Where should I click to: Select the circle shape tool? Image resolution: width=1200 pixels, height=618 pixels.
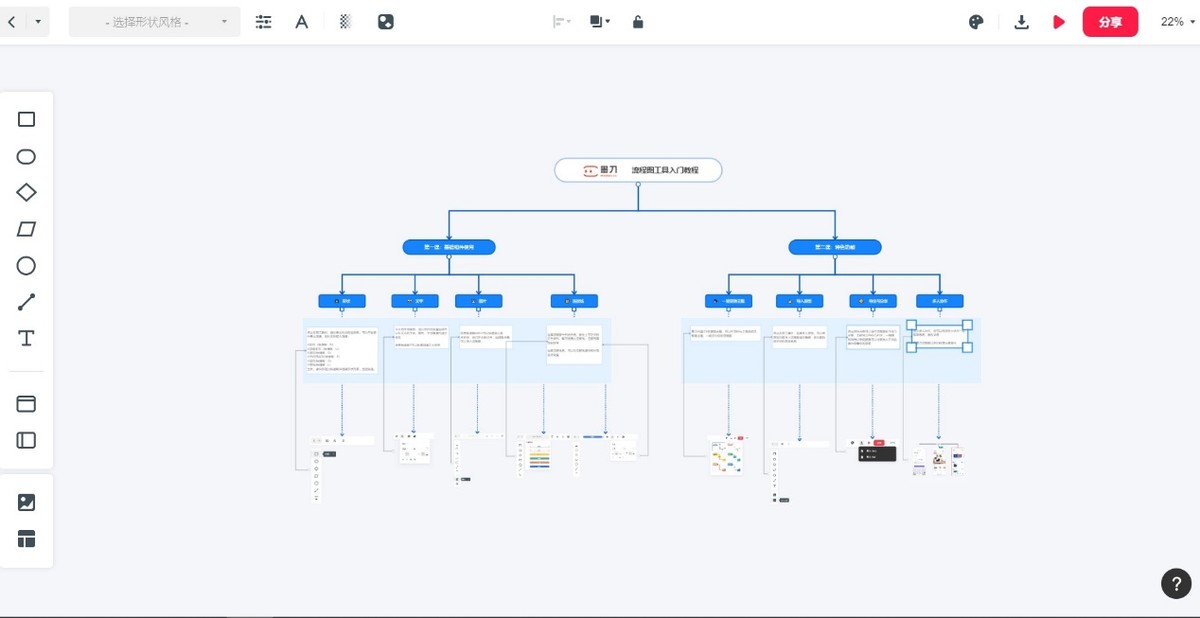pyautogui.click(x=27, y=266)
